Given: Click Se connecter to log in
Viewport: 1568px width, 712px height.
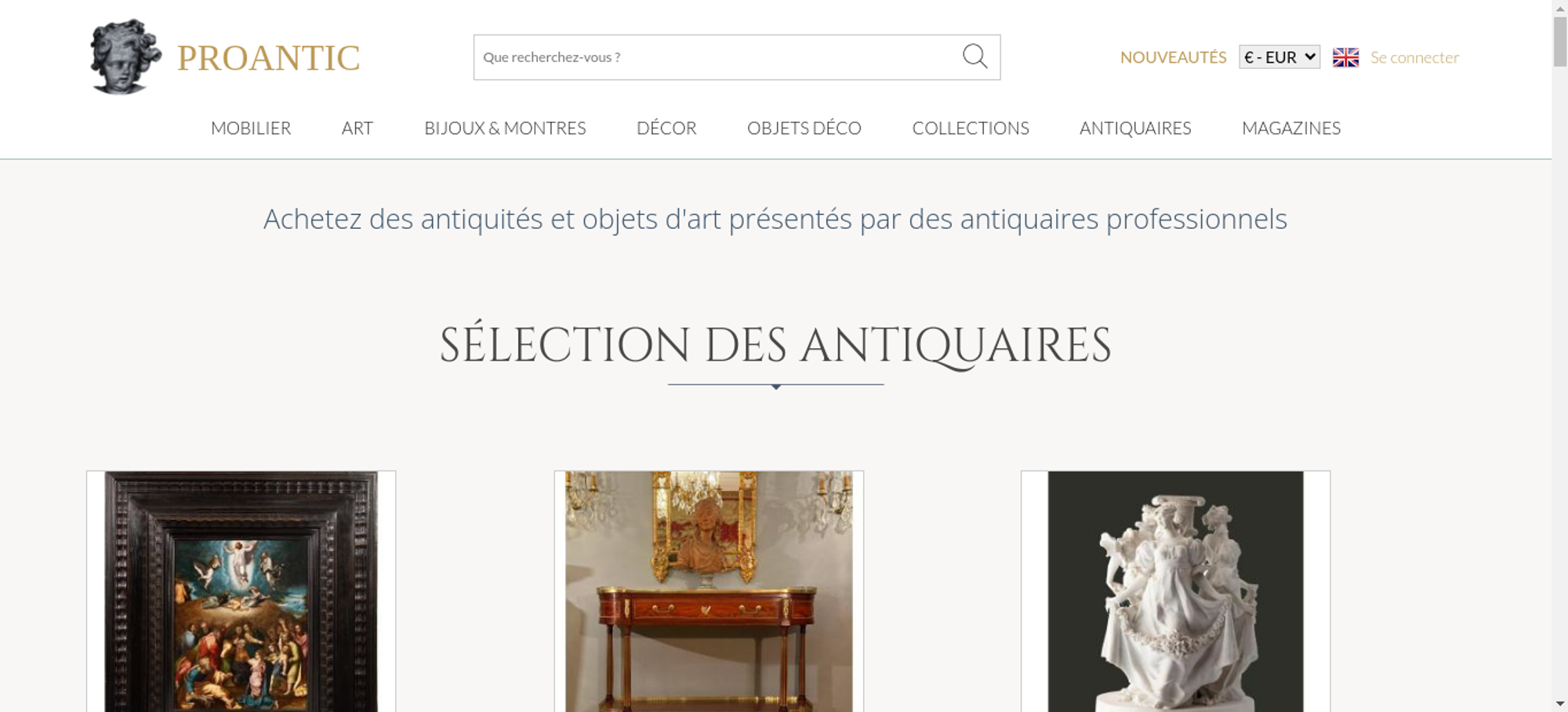Looking at the screenshot, I should click(1414, 57).
